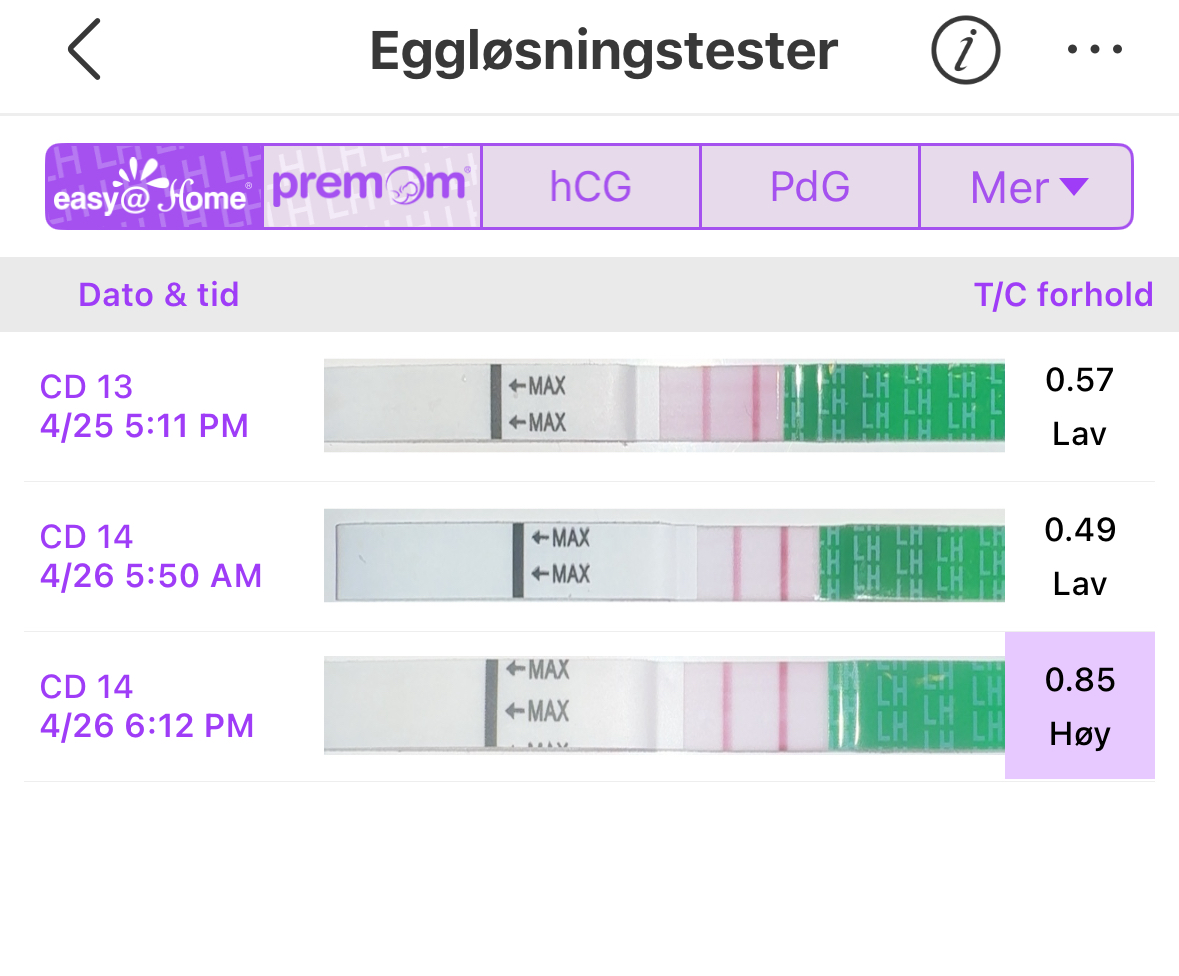Tap the Eggløsningstester page title
Screen dimensions: 1179x976
[x=603, y=50]
